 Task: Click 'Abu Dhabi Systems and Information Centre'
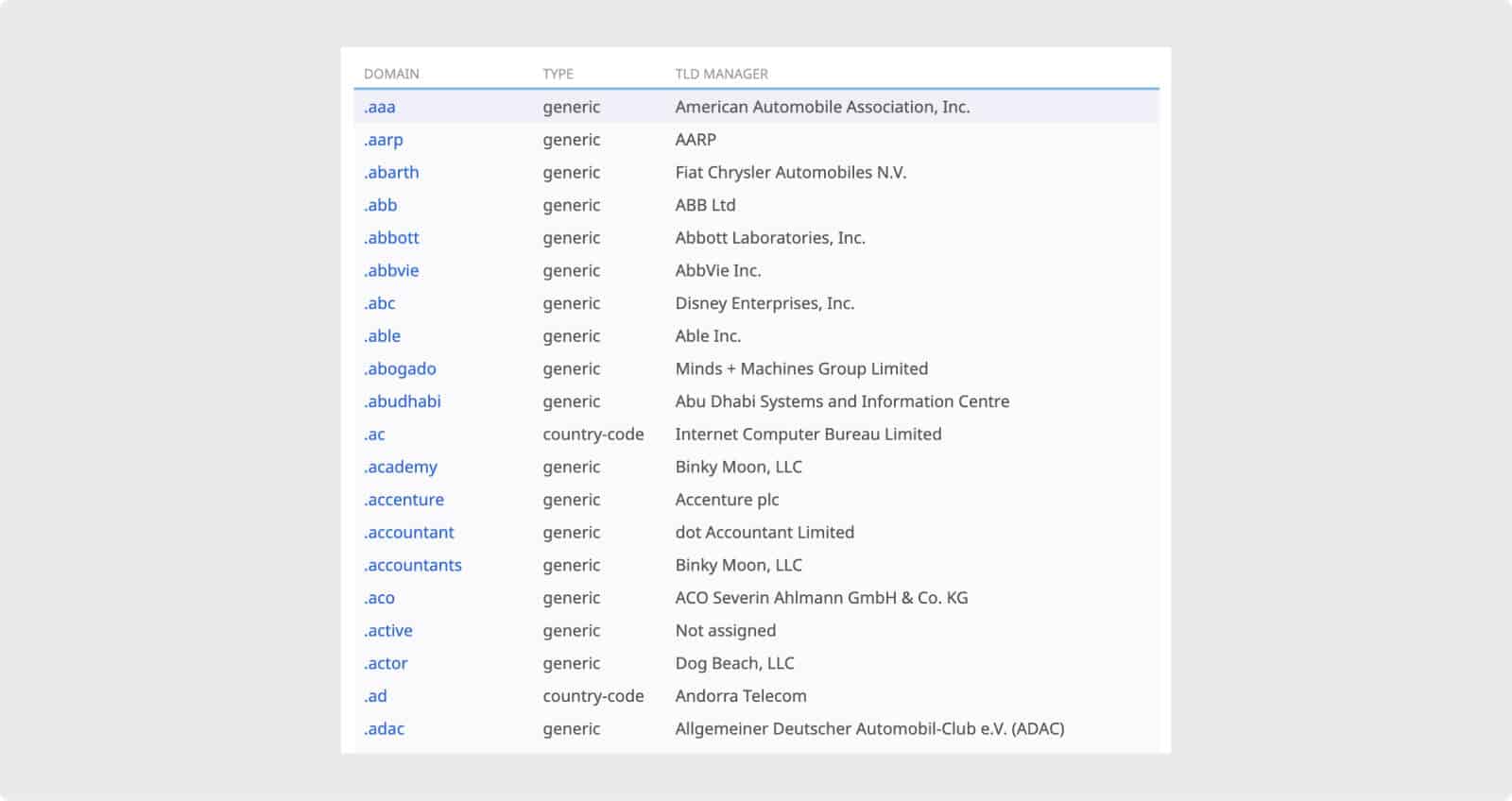pyautogui.click(x=842, y=401)
